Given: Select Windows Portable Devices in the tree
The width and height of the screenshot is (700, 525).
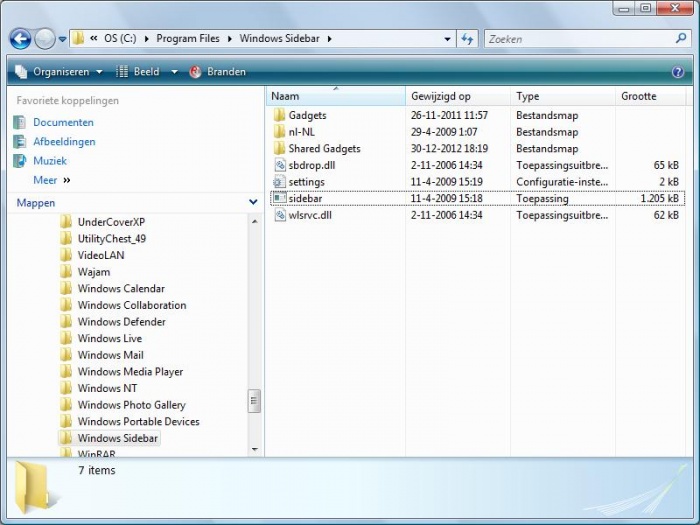Looking at the screenshot, I should click(138, 421).
